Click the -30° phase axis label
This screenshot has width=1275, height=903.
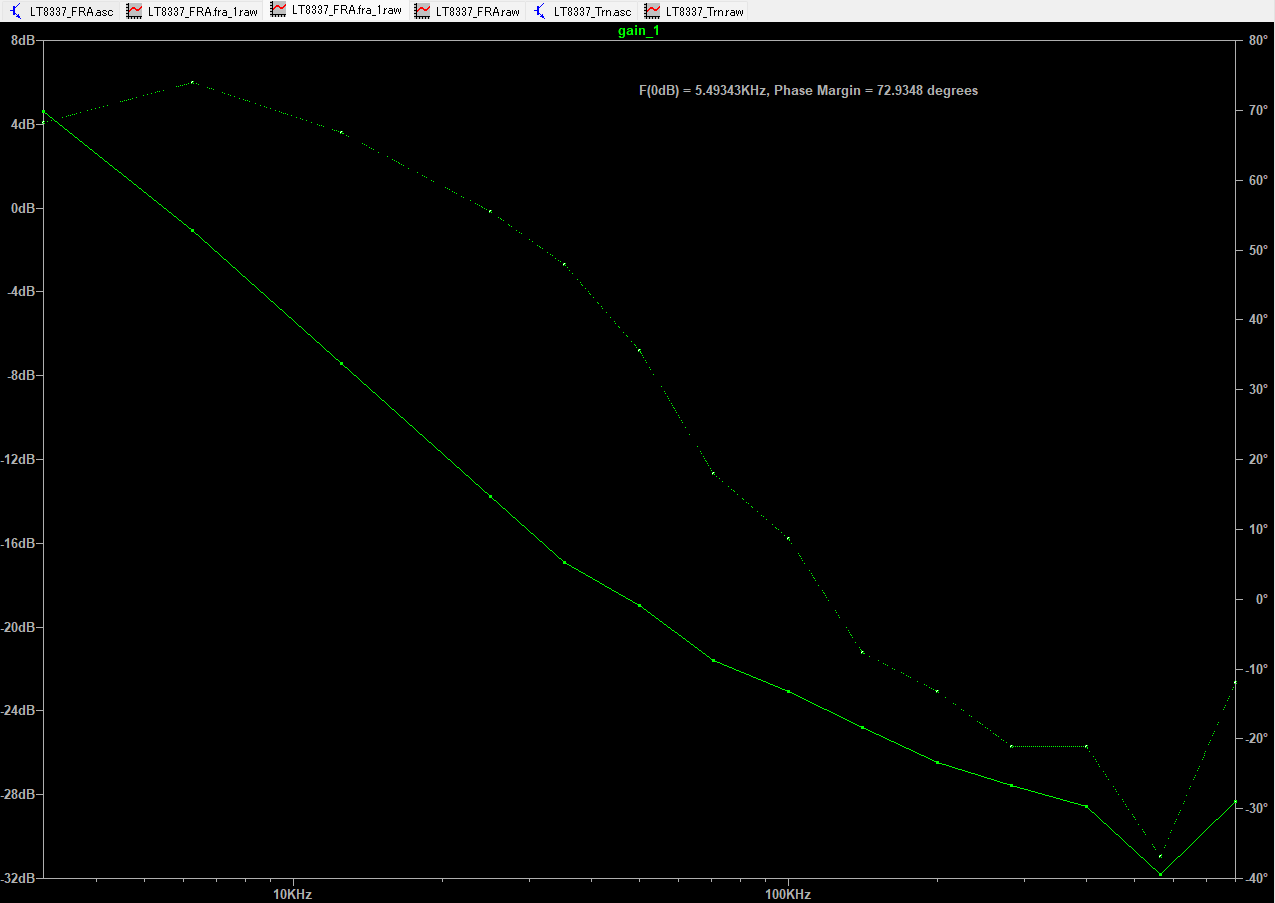coord(1256,809)
